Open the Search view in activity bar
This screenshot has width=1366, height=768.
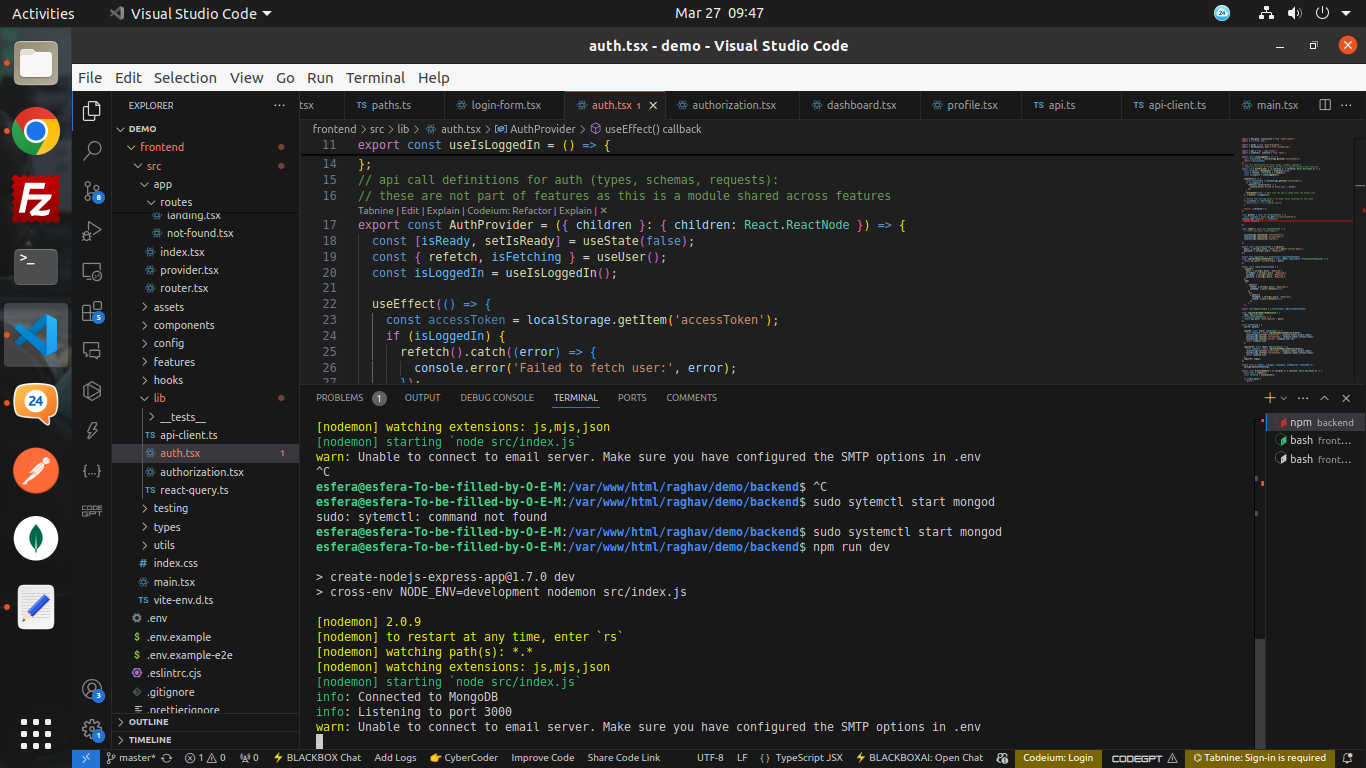[92, 151]
